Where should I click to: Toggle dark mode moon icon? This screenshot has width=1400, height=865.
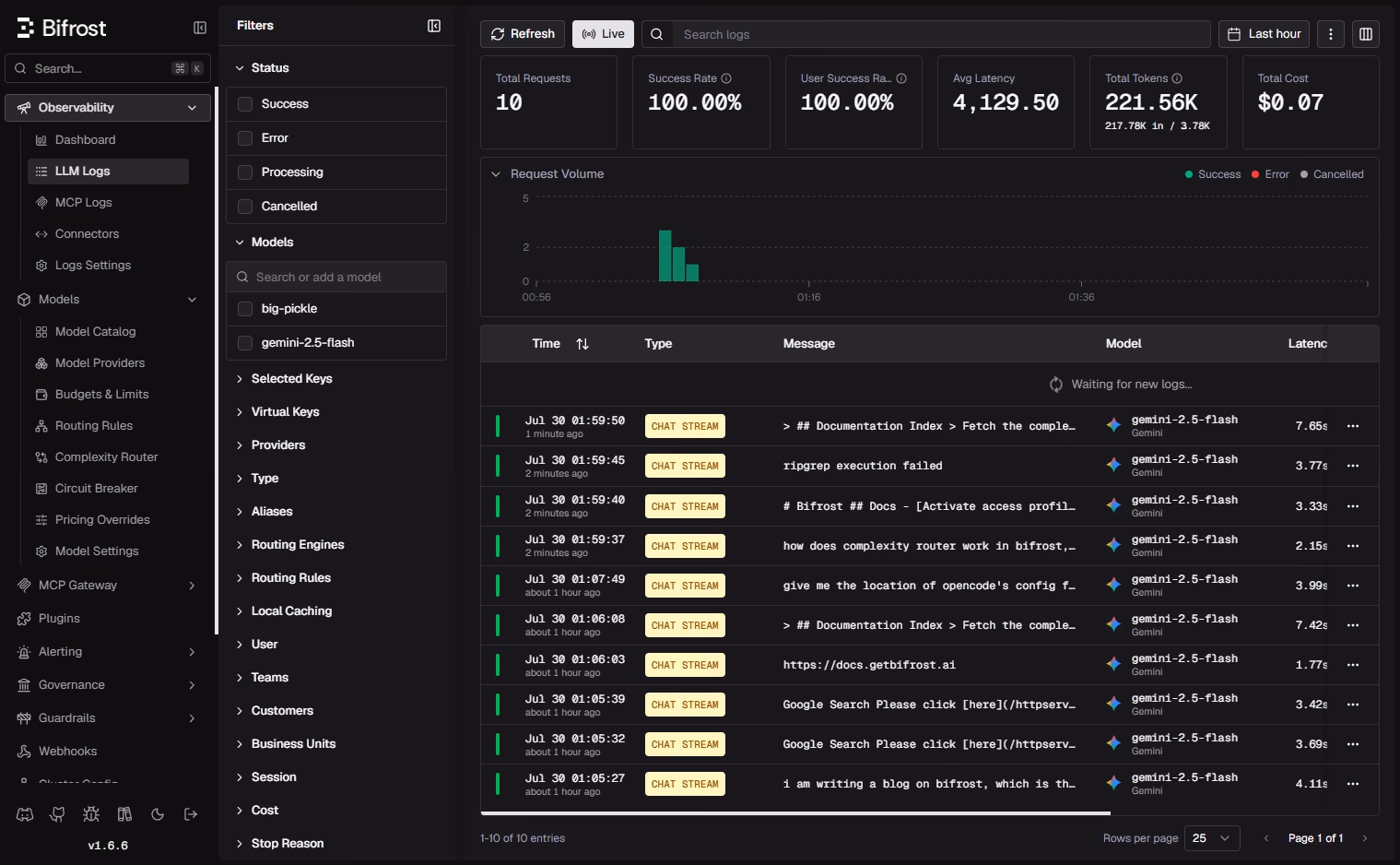click(x=158, y=814)
